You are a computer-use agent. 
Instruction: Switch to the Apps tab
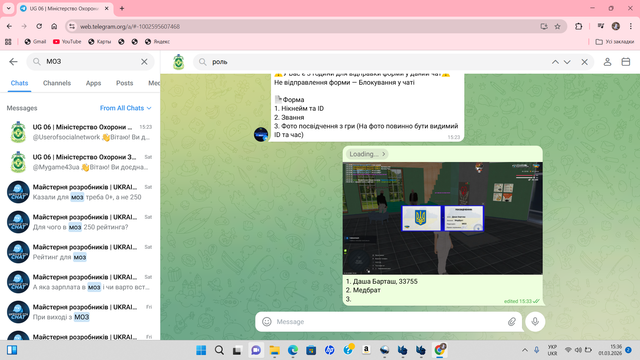(x=93, y=83)
